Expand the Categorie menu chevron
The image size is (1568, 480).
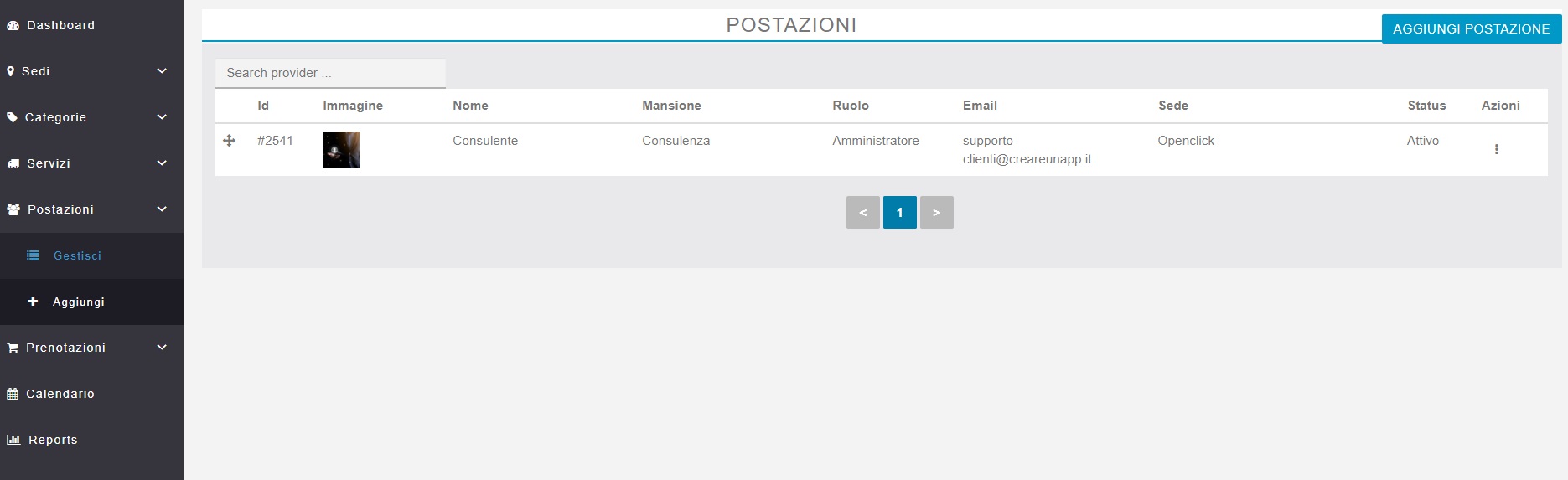tap(162, 117)
